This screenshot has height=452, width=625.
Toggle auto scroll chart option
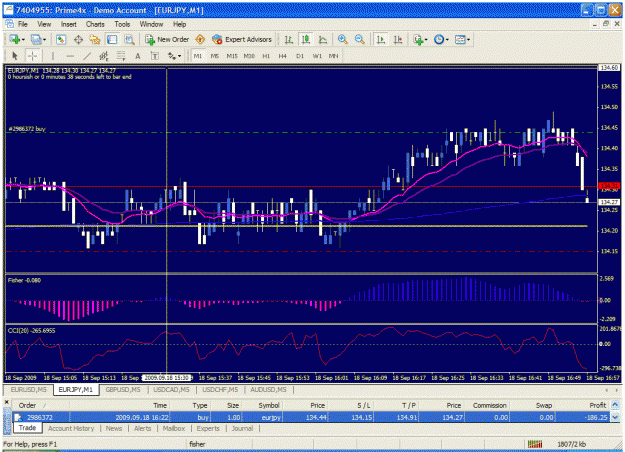click(x=381, y=39)
